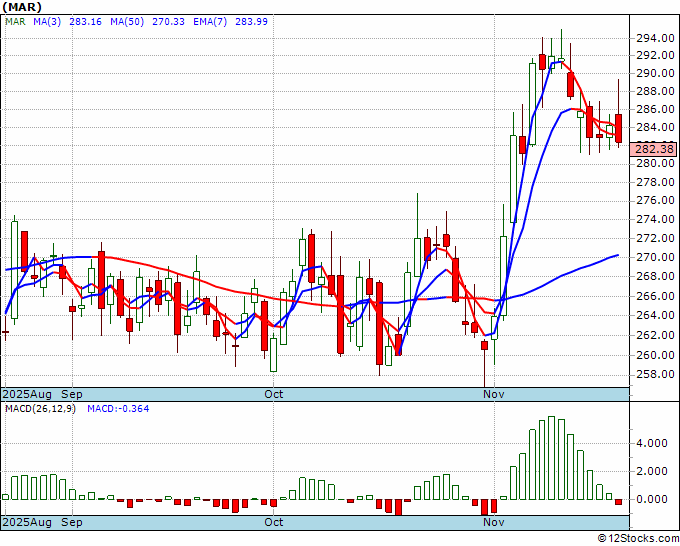This screenshot has height=546, width=680.
Task: Click the 276.00 price axis label
Action: click(655, 200)
